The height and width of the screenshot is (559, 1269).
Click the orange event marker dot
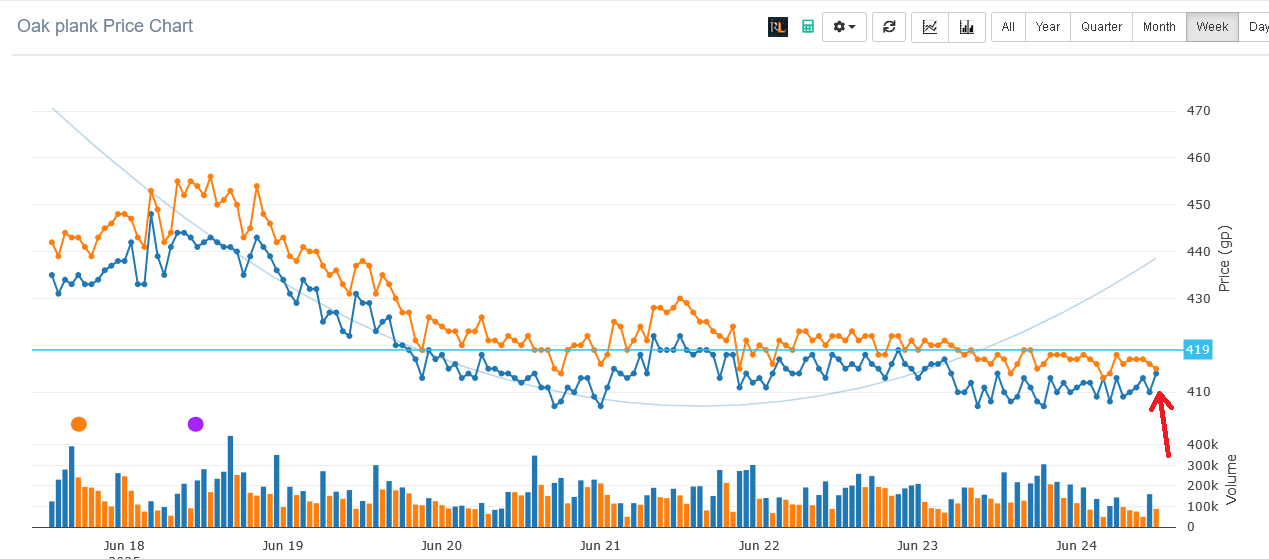click(x=79, y=424)
